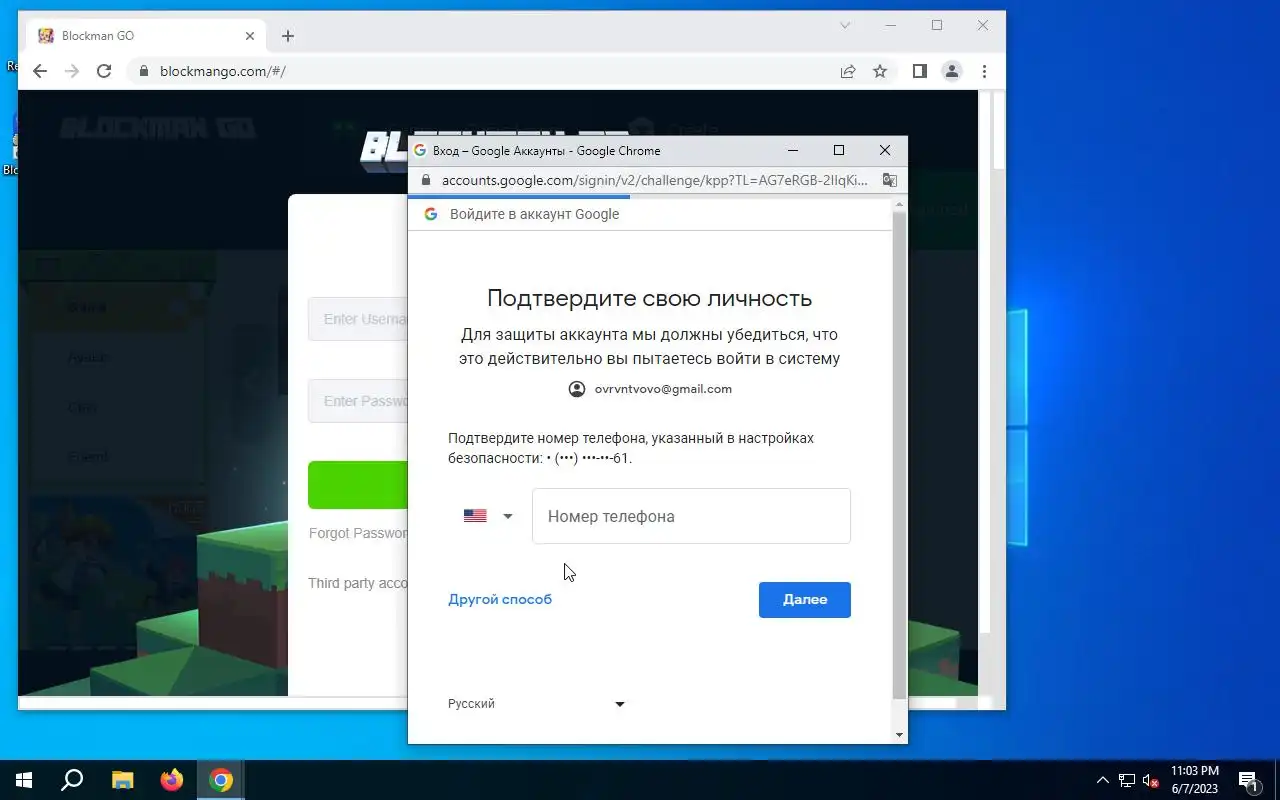Open Windows search from the taskbar
The image size is (1280, 800).
coord(72,780)
